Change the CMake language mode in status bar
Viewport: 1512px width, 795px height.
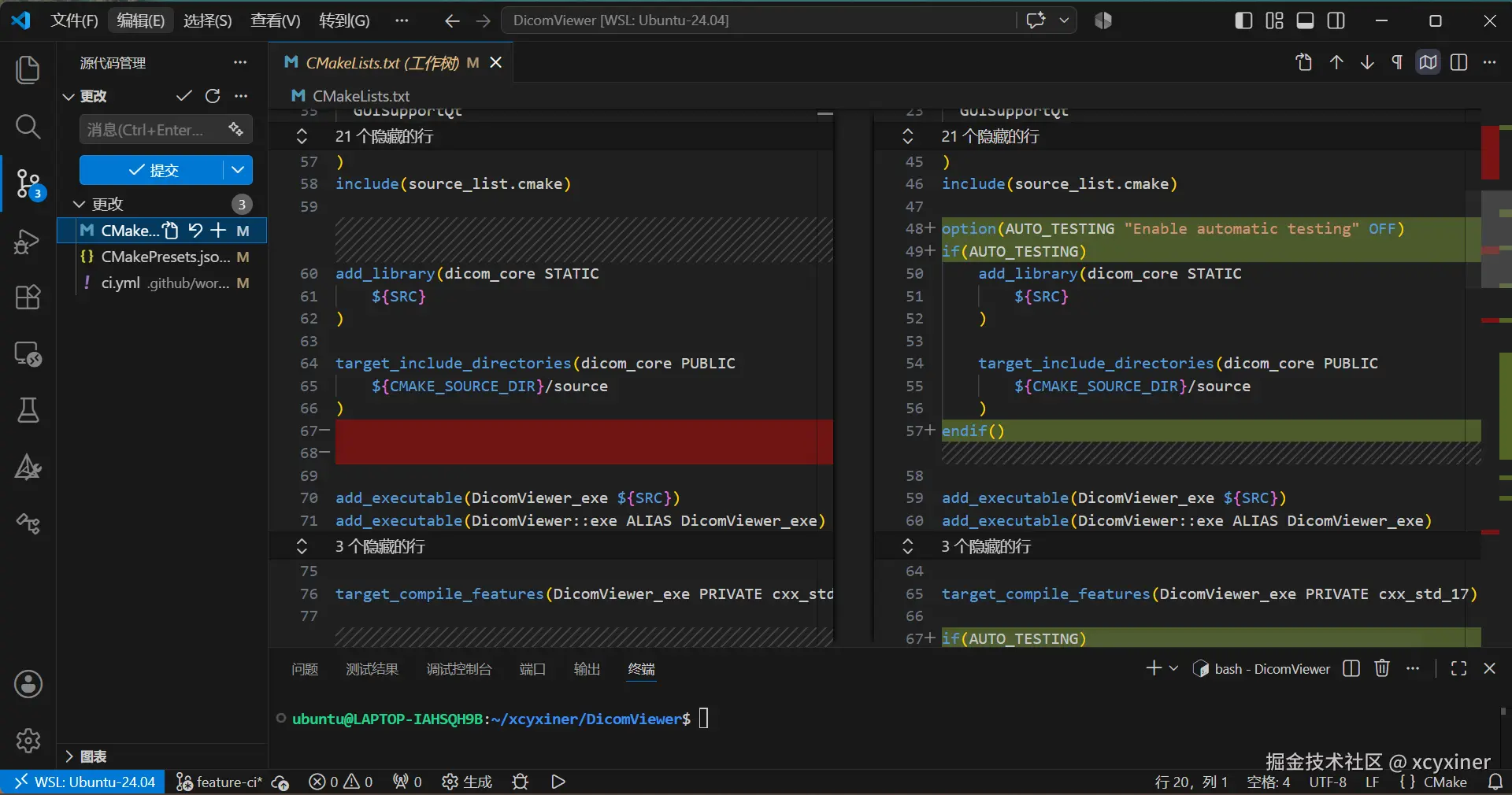coord(1444,782)
